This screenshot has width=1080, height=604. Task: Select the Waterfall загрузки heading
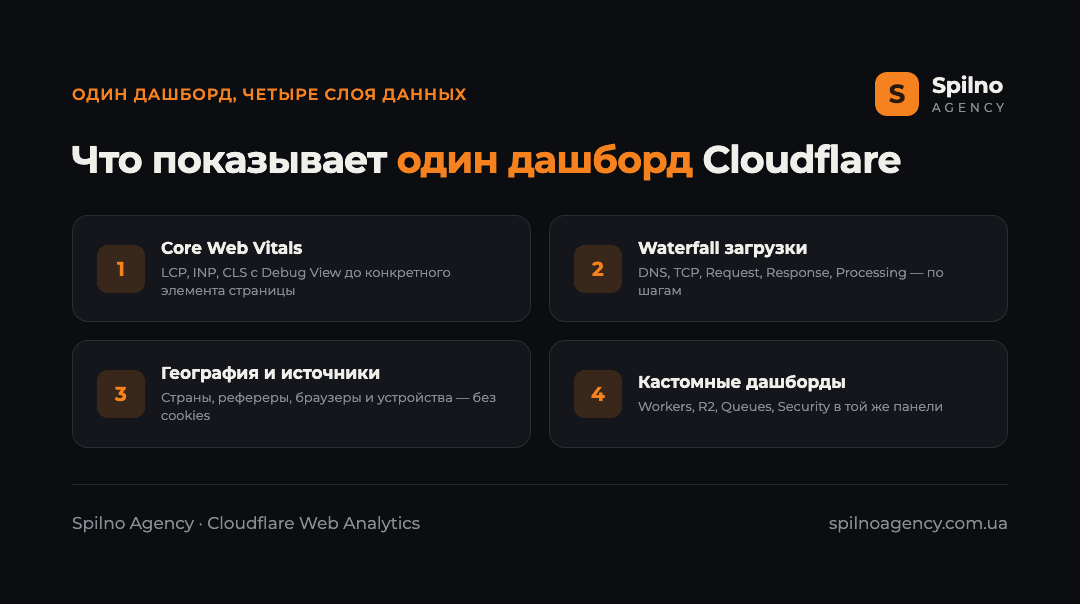tap(722, 248)
